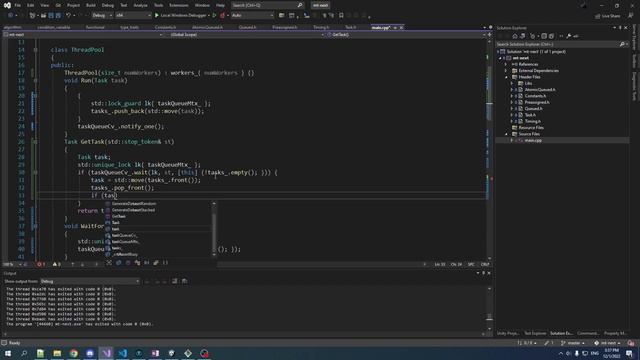Collapse the Header Files folder
This screenshot has height=360, width=640.
click(506, 77)
